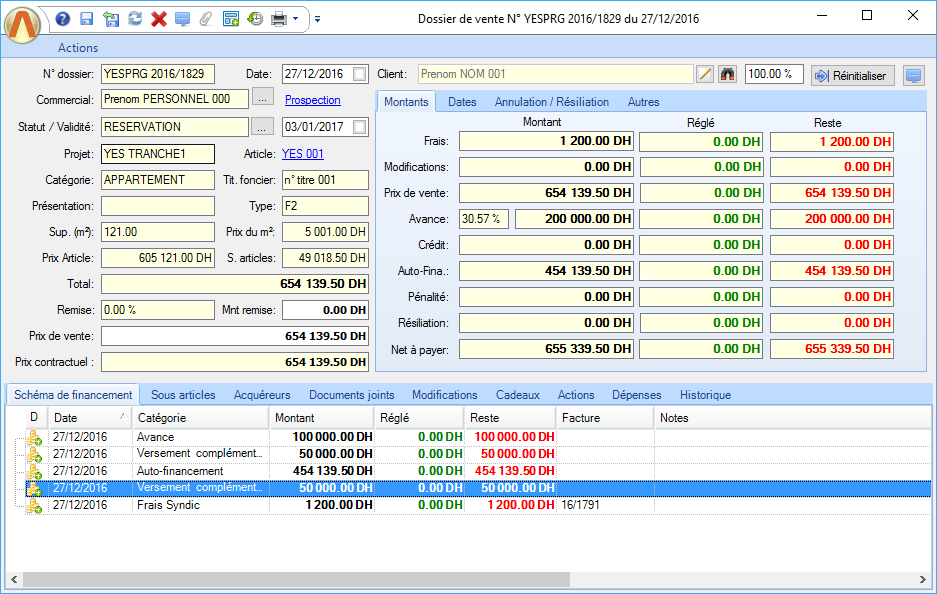Viewport: 937px width, 594px height.
Task: Open the Acquéreurs tab
Action: 262,395
